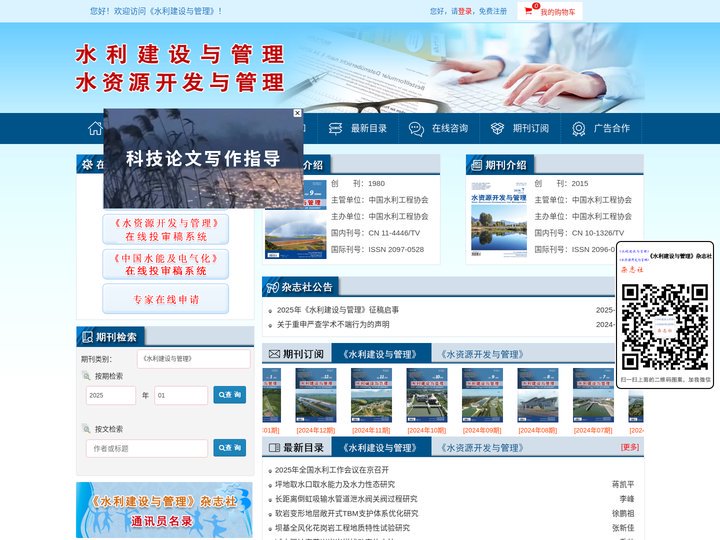
Task: Click 查询 button beside 作者或标题 field
Action: (230, 448)
